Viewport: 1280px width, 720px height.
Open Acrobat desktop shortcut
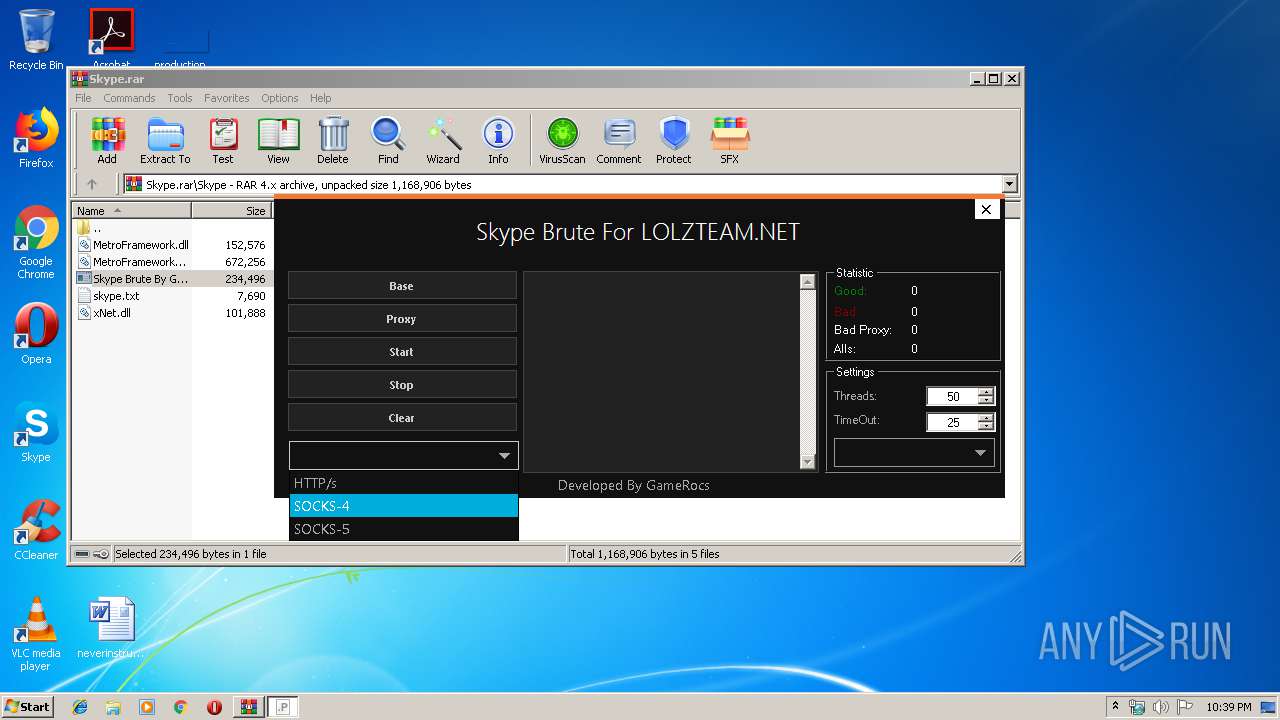pyautogui.click(x=111, y=40)
